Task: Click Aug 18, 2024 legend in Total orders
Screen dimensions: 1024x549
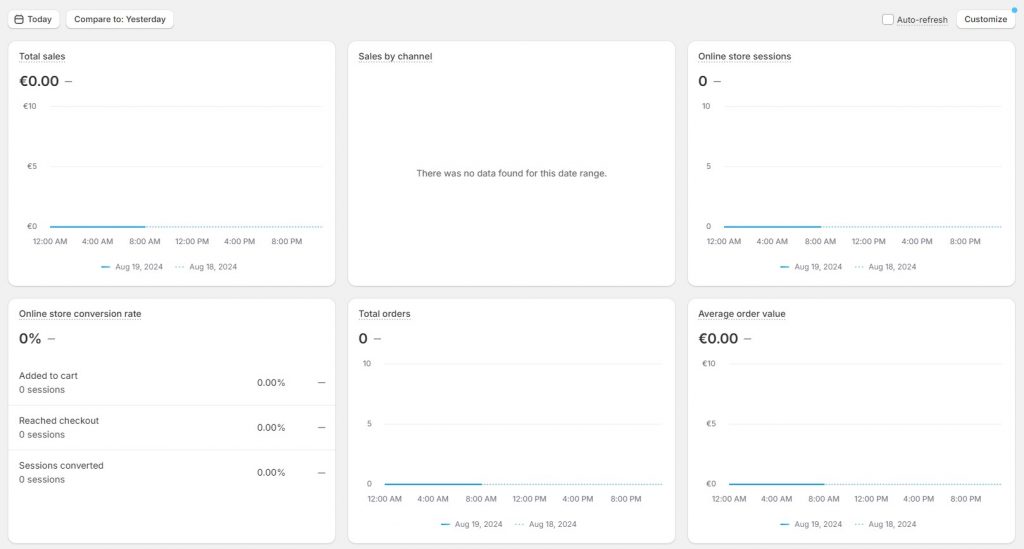Action: pyautogui.click(x=546, y=524)
